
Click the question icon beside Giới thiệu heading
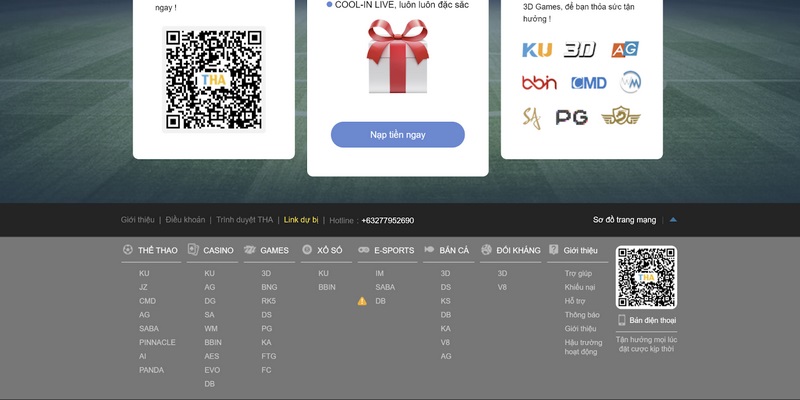[554, 249]
